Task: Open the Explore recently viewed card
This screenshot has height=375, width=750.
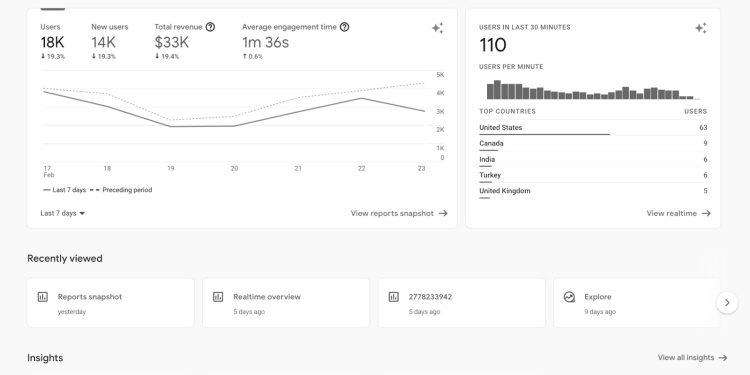Action: click(x=637, y=303)
